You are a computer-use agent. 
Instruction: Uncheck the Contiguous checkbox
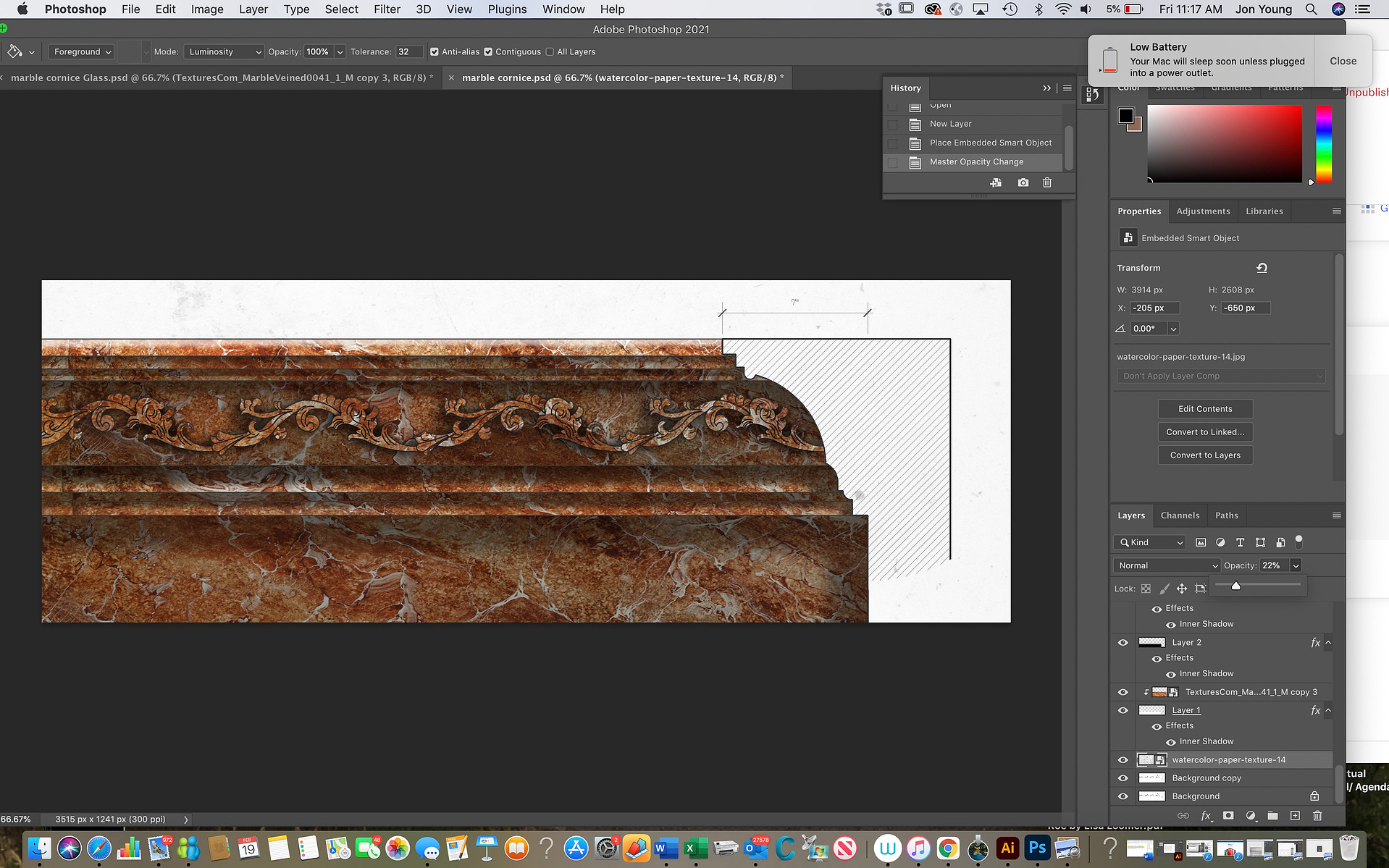[488, 51]
